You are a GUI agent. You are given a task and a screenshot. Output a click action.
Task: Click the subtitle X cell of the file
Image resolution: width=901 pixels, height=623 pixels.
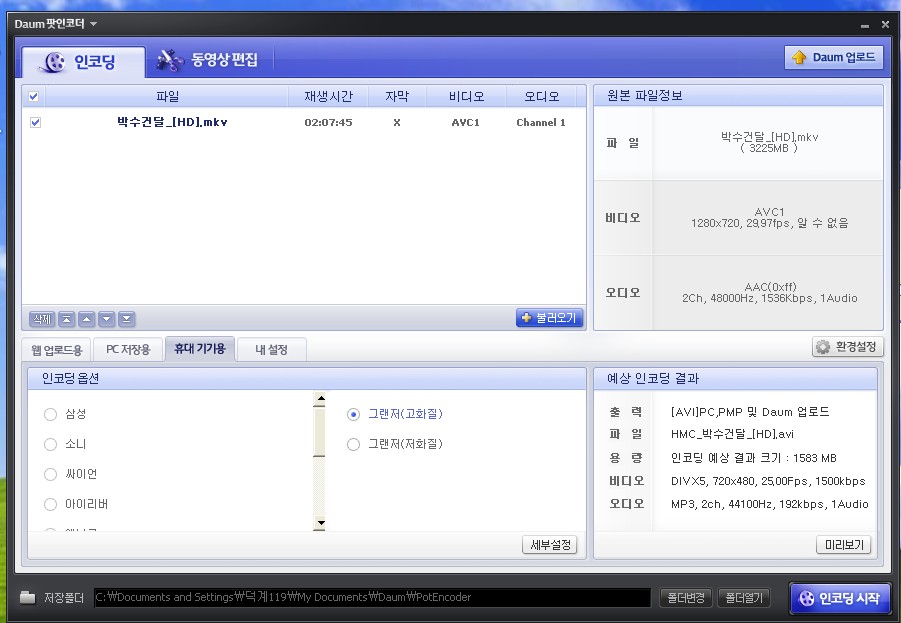point(397,122)
